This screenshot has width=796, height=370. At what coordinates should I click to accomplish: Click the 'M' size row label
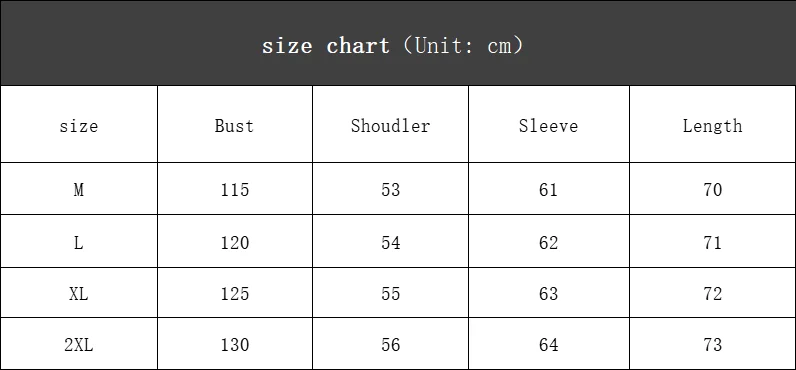click(x=79, y=189)
